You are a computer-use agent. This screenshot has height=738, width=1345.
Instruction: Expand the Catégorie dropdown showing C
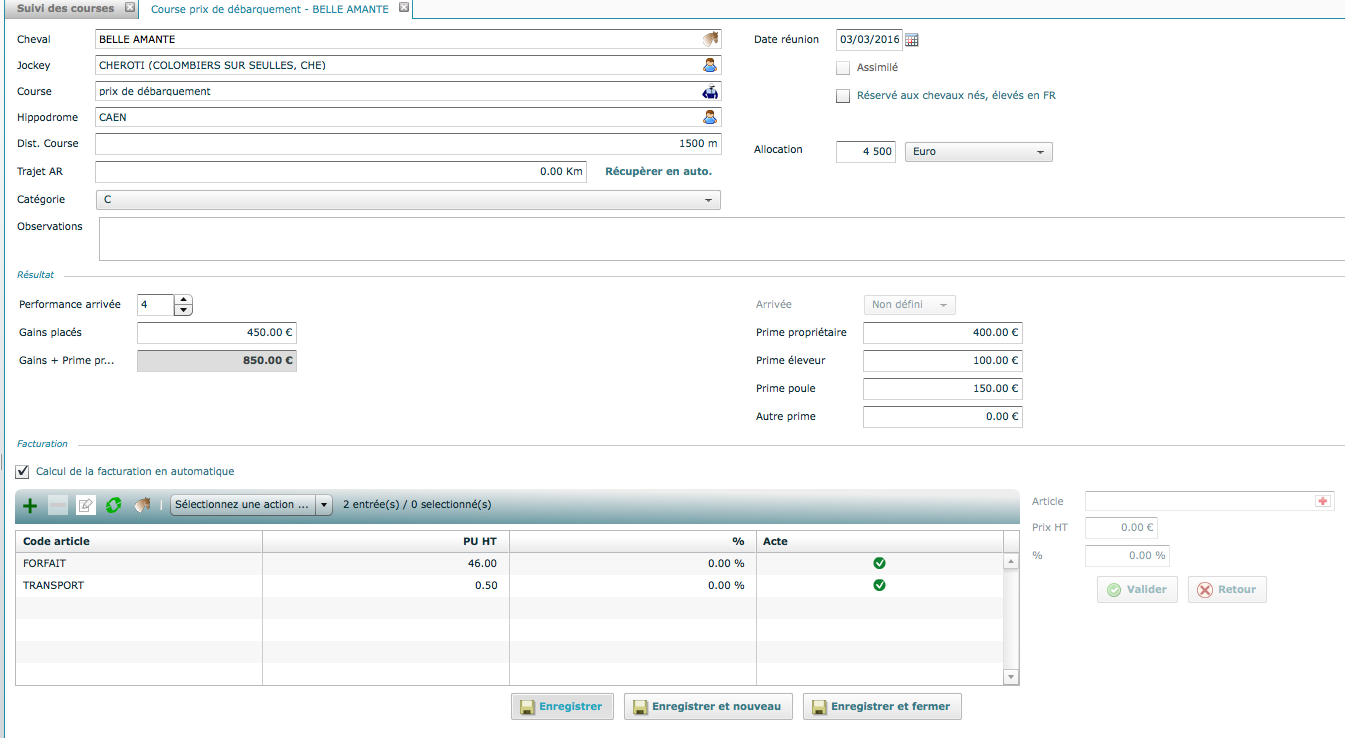click(408, 199)
